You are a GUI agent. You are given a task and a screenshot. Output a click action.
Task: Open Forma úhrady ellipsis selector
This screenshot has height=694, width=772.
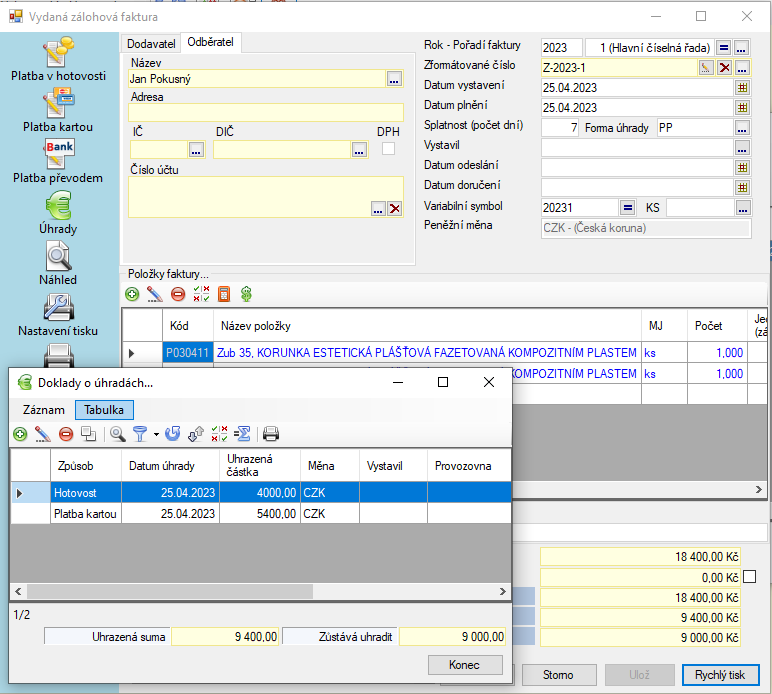742,128
